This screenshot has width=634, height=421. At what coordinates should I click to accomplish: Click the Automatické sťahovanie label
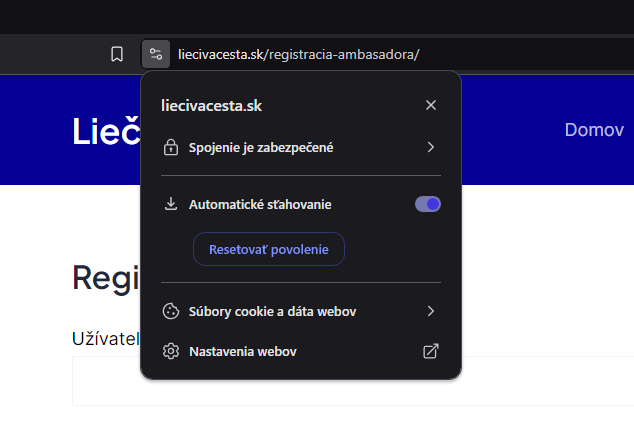click(x=260, y=205)
